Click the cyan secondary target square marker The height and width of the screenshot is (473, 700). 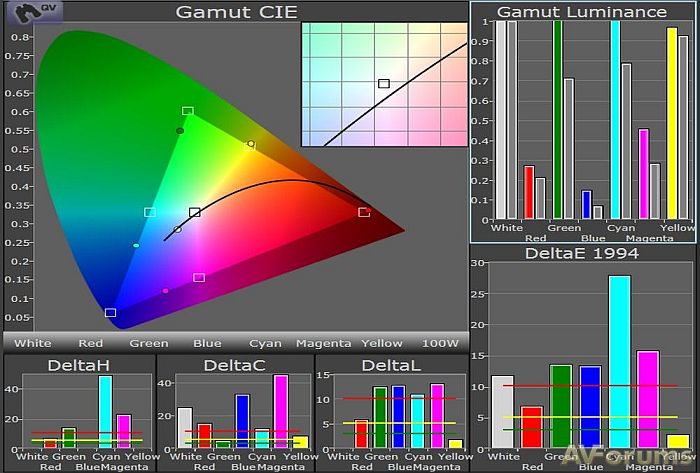click(x=150, y=212)
